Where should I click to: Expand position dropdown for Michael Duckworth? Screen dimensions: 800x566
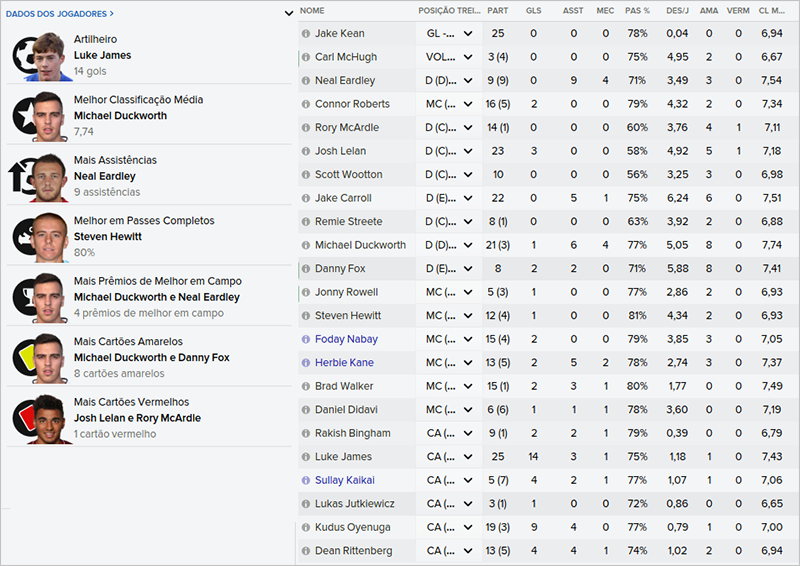coord(467,245)
